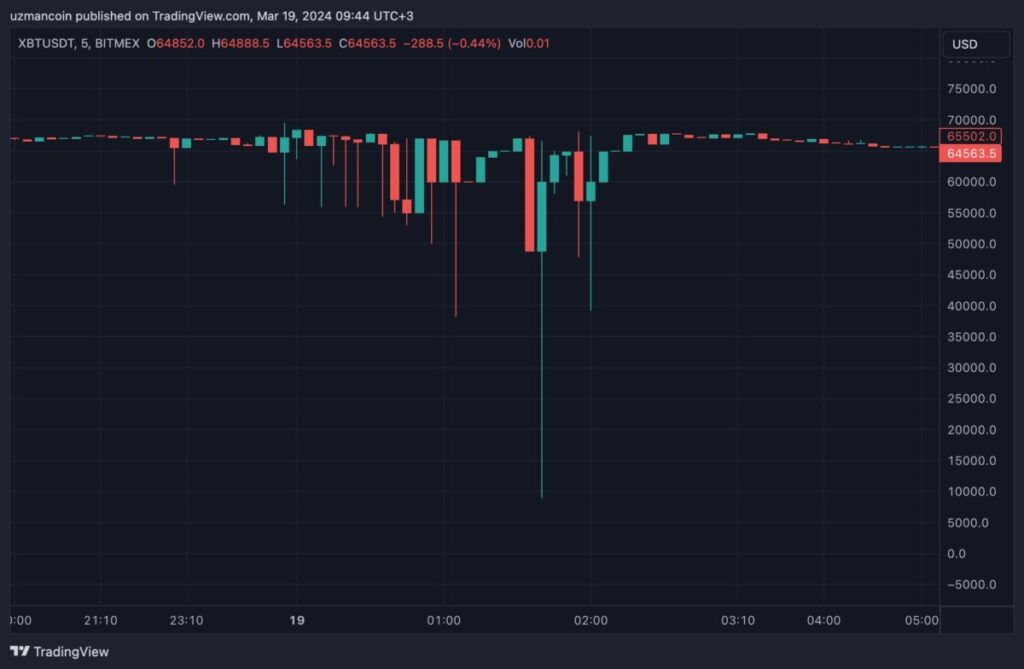Click the outlined 65502.0 price label

point(971,136)
